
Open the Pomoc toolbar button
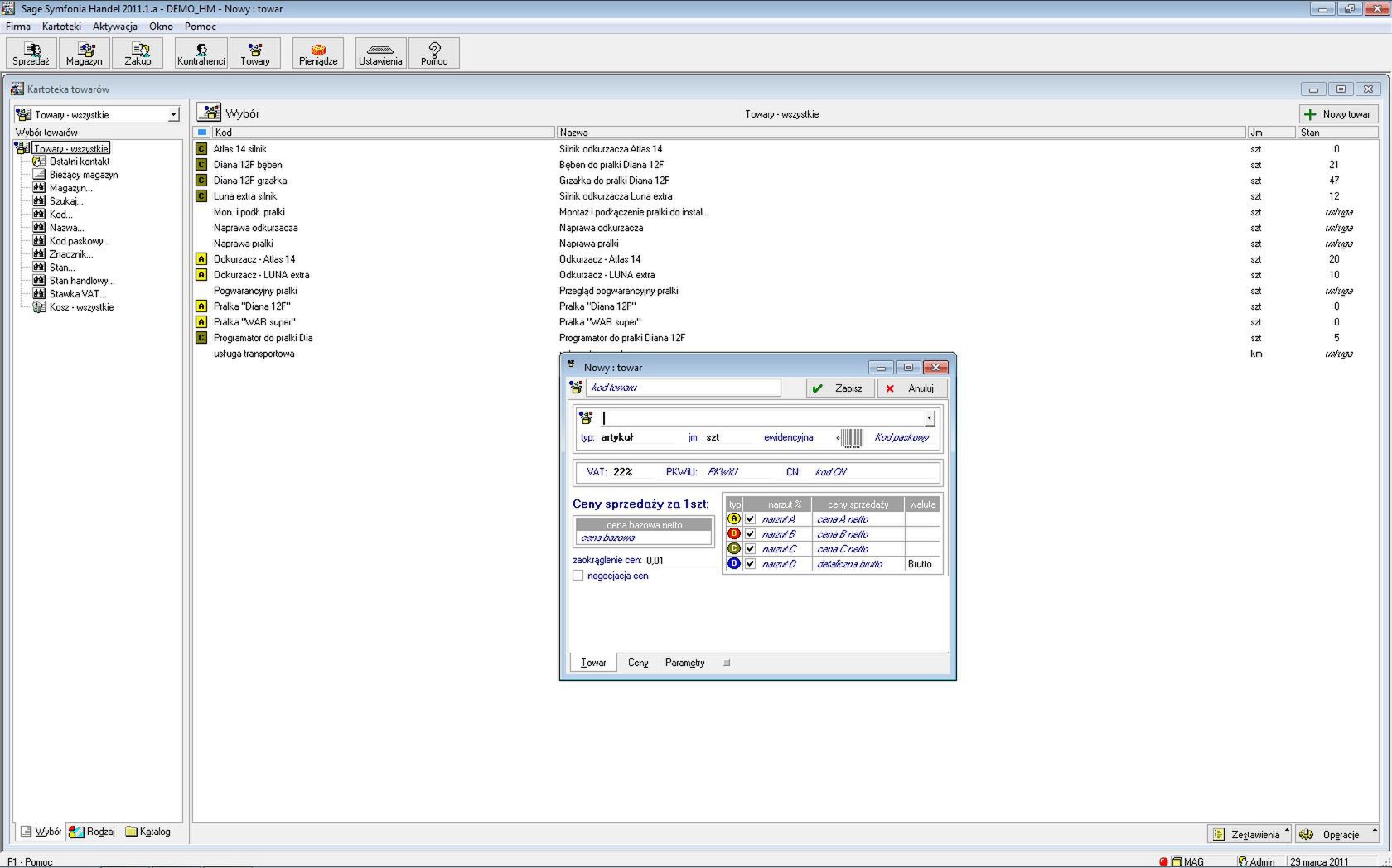434,53
